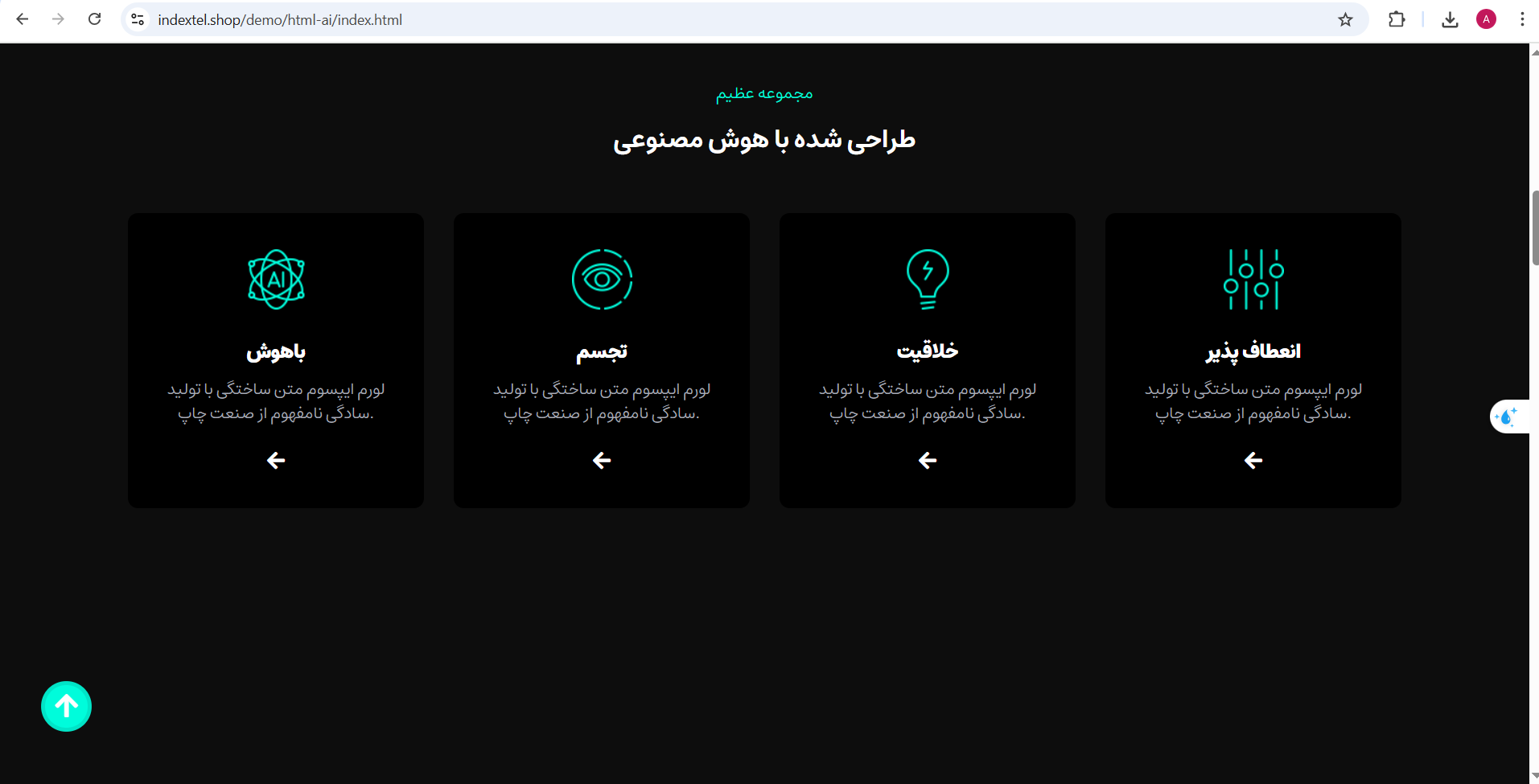Bookmark this page with the star icon
This screenshot has width=1539, height=784.
[x=1345, y=20]
